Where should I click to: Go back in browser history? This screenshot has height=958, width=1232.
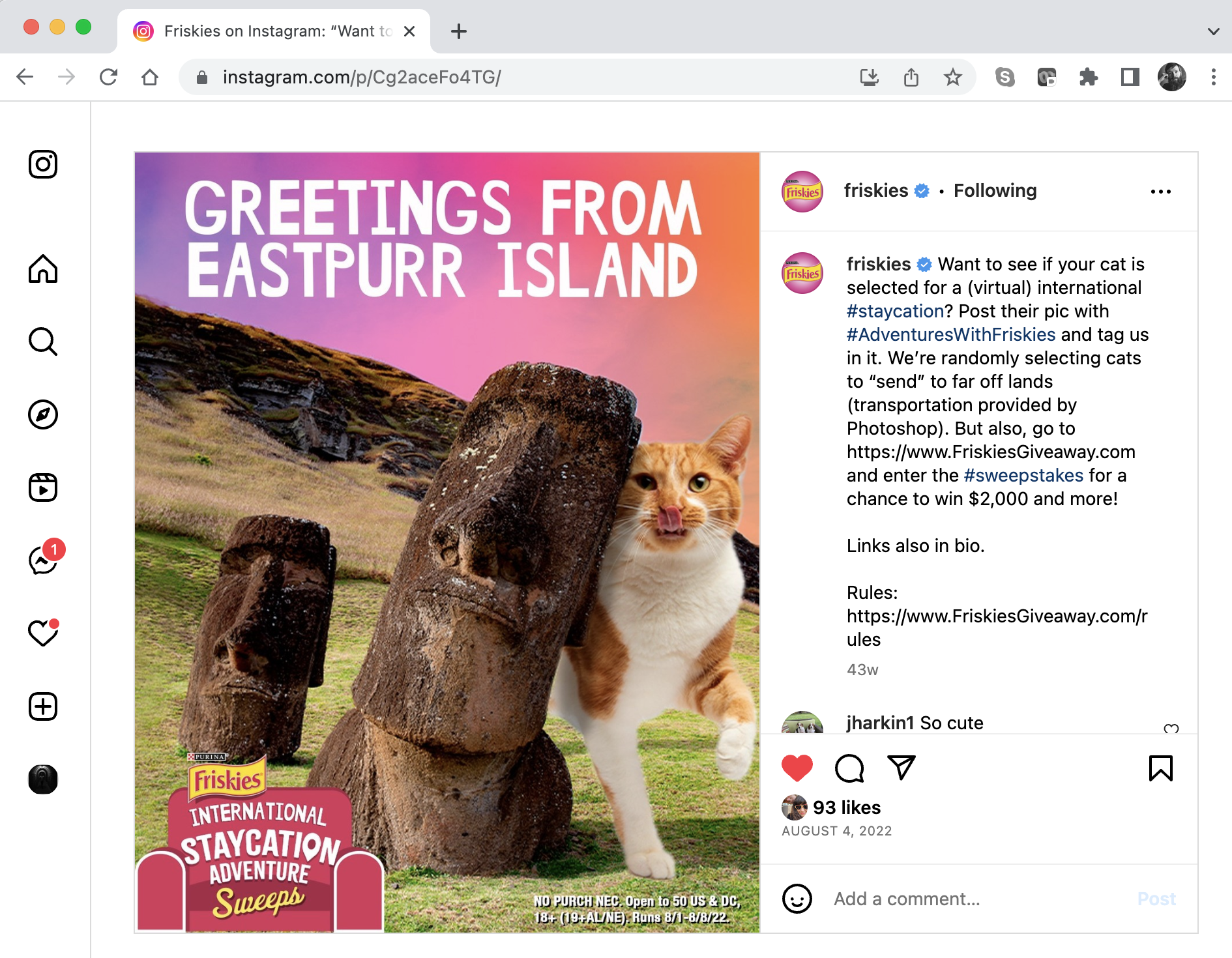[x=25, y=77]
